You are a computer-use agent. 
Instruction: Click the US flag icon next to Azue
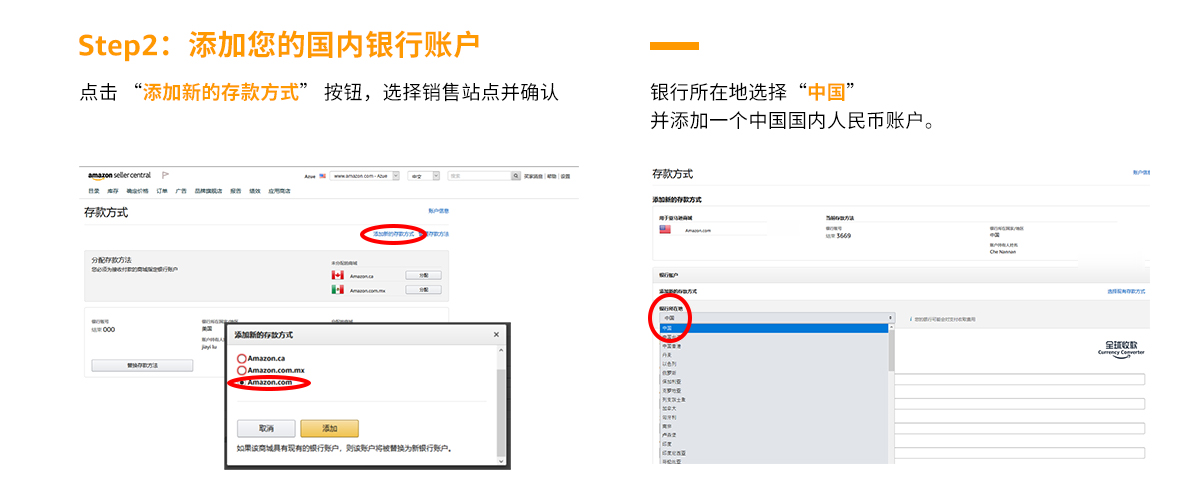tap(323, 176)
